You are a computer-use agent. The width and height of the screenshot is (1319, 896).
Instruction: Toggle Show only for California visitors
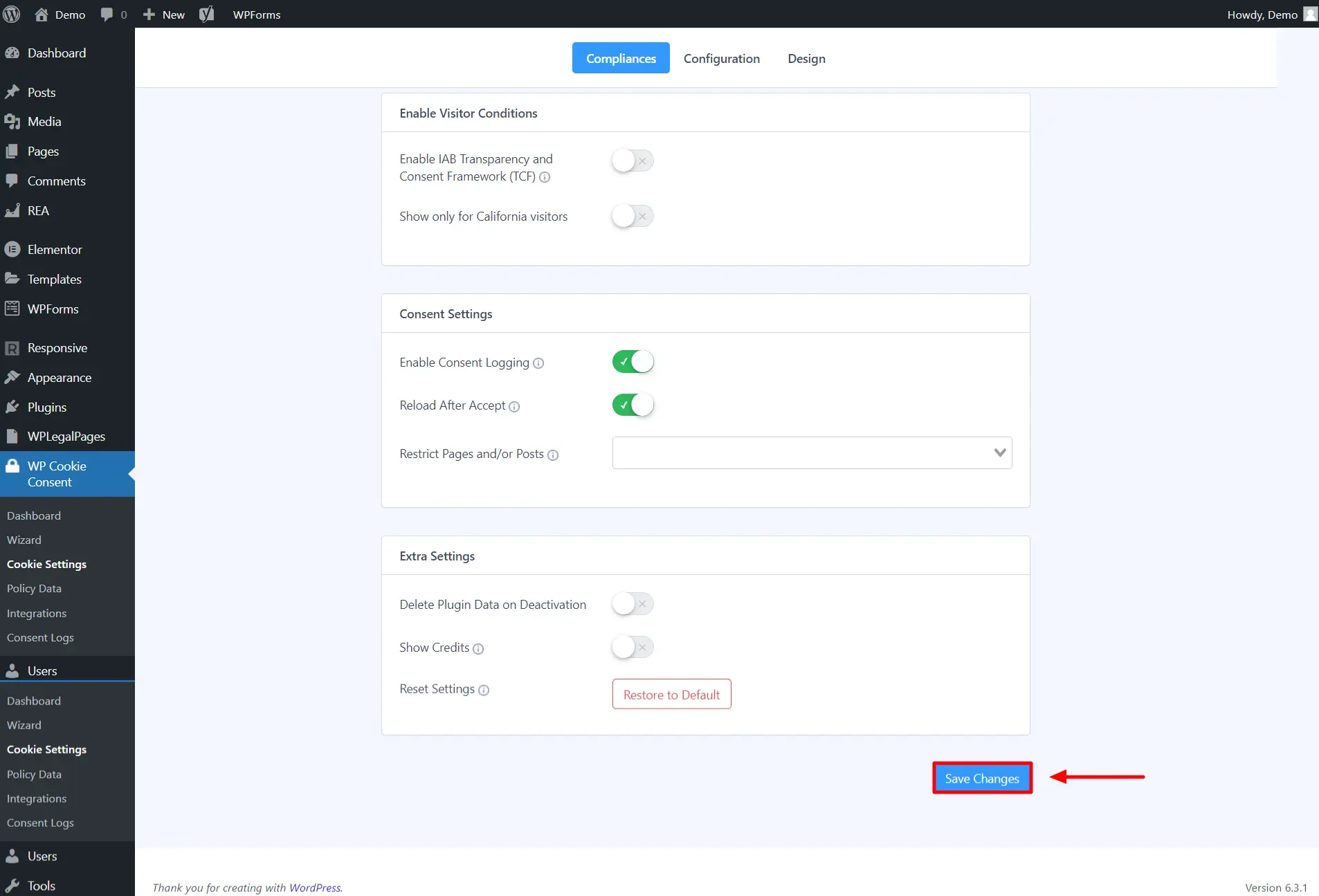coord(632,216)
